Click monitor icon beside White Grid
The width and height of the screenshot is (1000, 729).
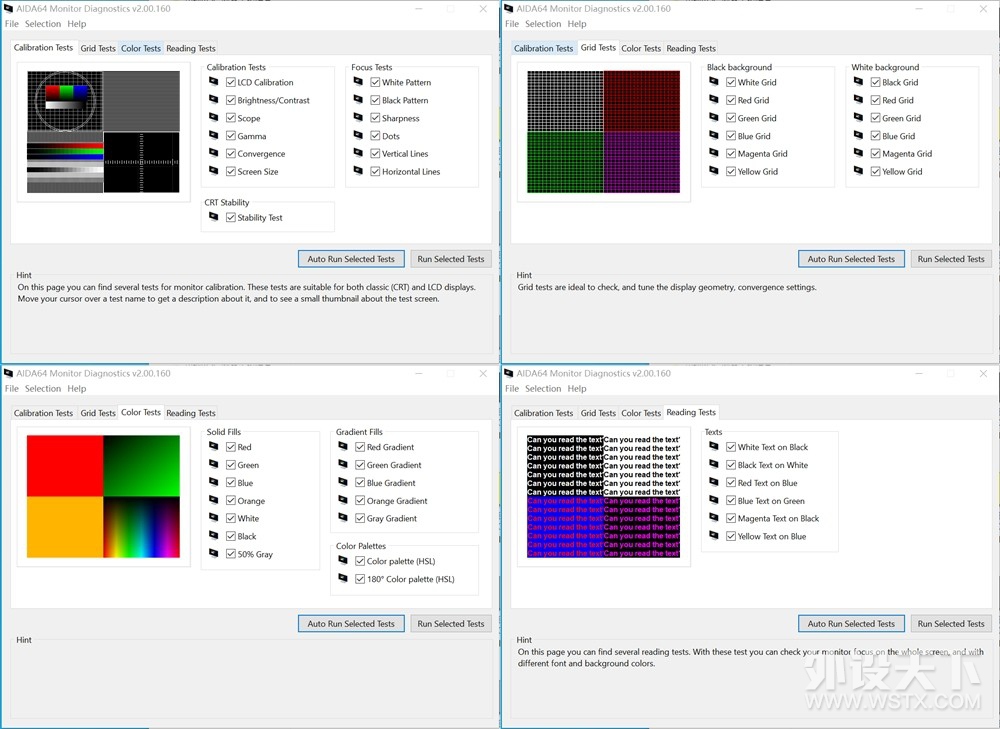coord(714,82)
